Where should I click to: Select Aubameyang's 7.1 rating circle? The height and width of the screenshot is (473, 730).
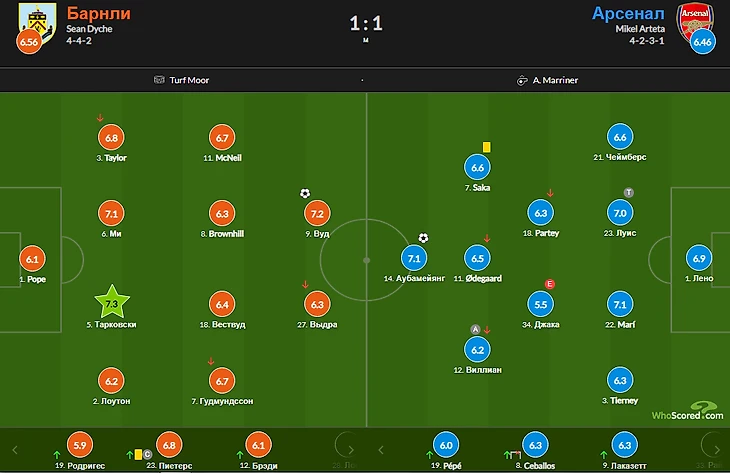click(x=413, y=258)
